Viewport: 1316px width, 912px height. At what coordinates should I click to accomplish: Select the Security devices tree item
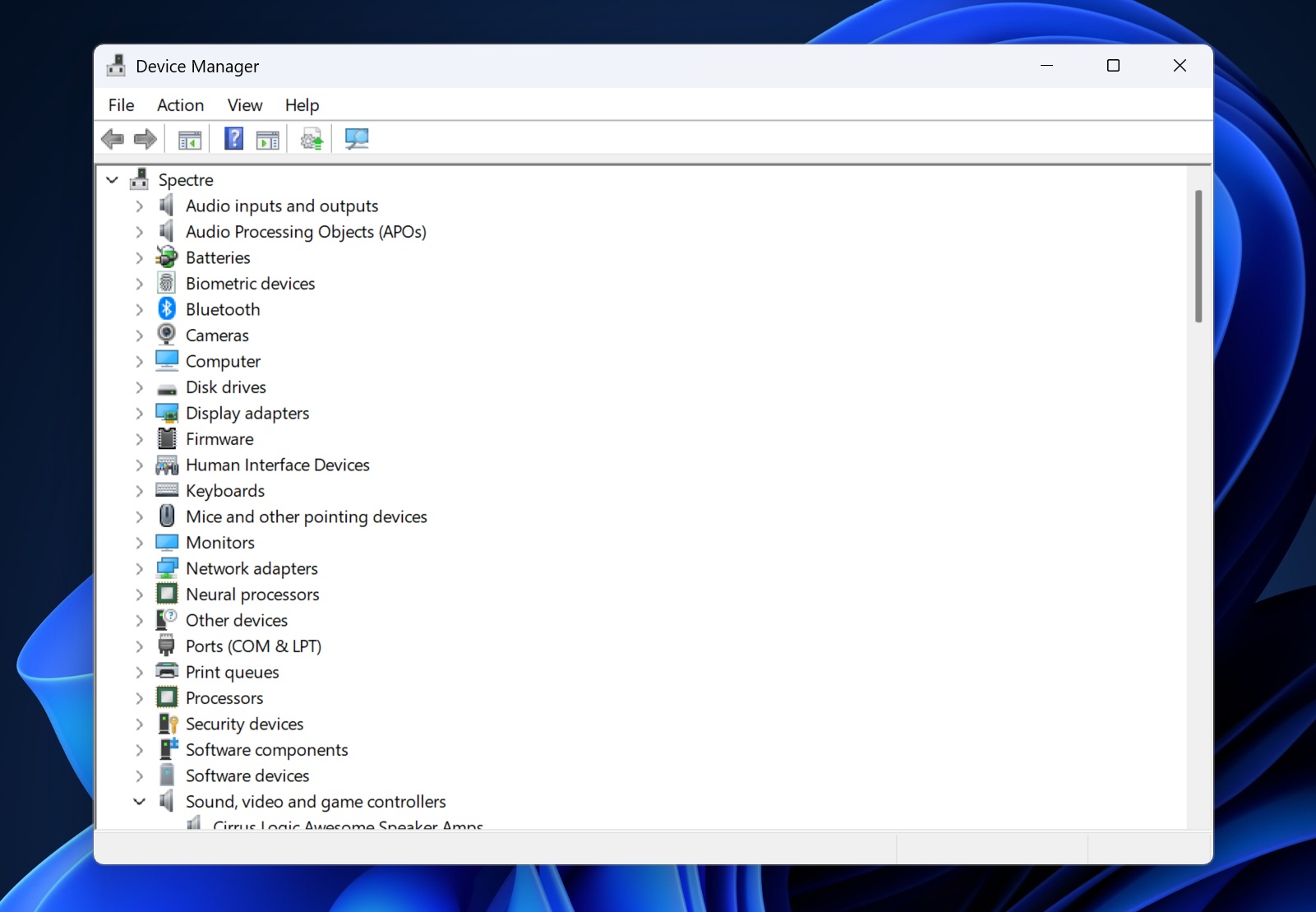click(x=244, y=725)
